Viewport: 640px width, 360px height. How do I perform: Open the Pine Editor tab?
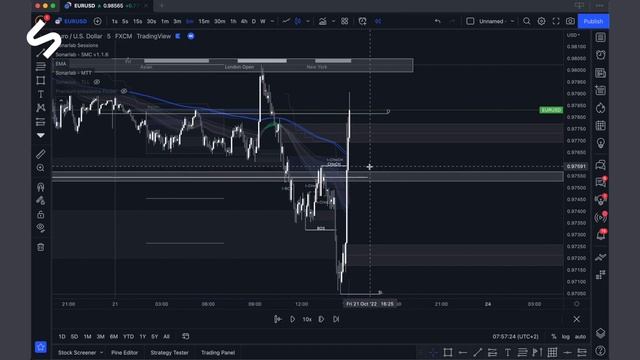(x=124, y=353)
